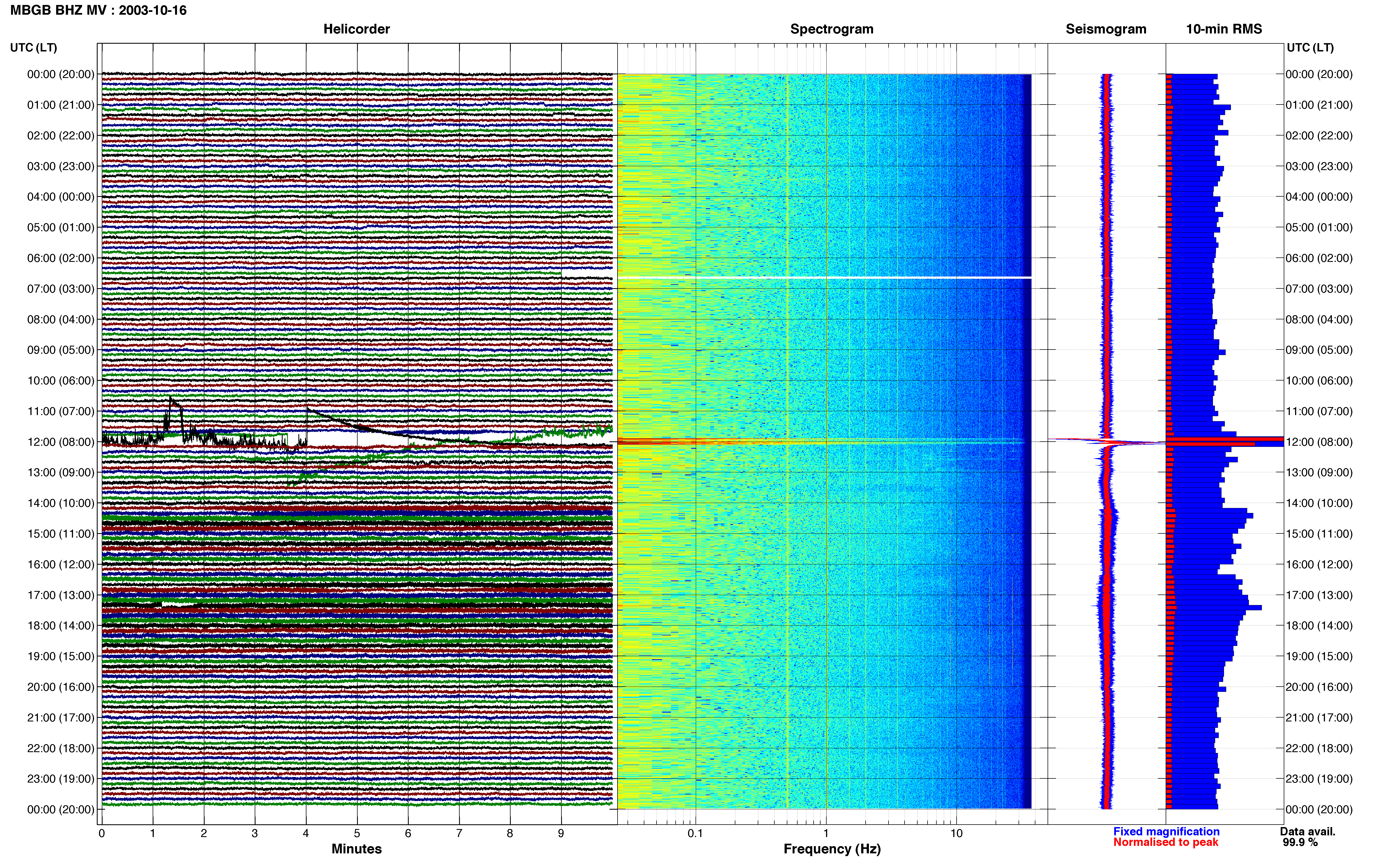This screenshot has height=868, width=1388.
Task: Click the '0.1' frequency tick label
Action: point(695,833)
